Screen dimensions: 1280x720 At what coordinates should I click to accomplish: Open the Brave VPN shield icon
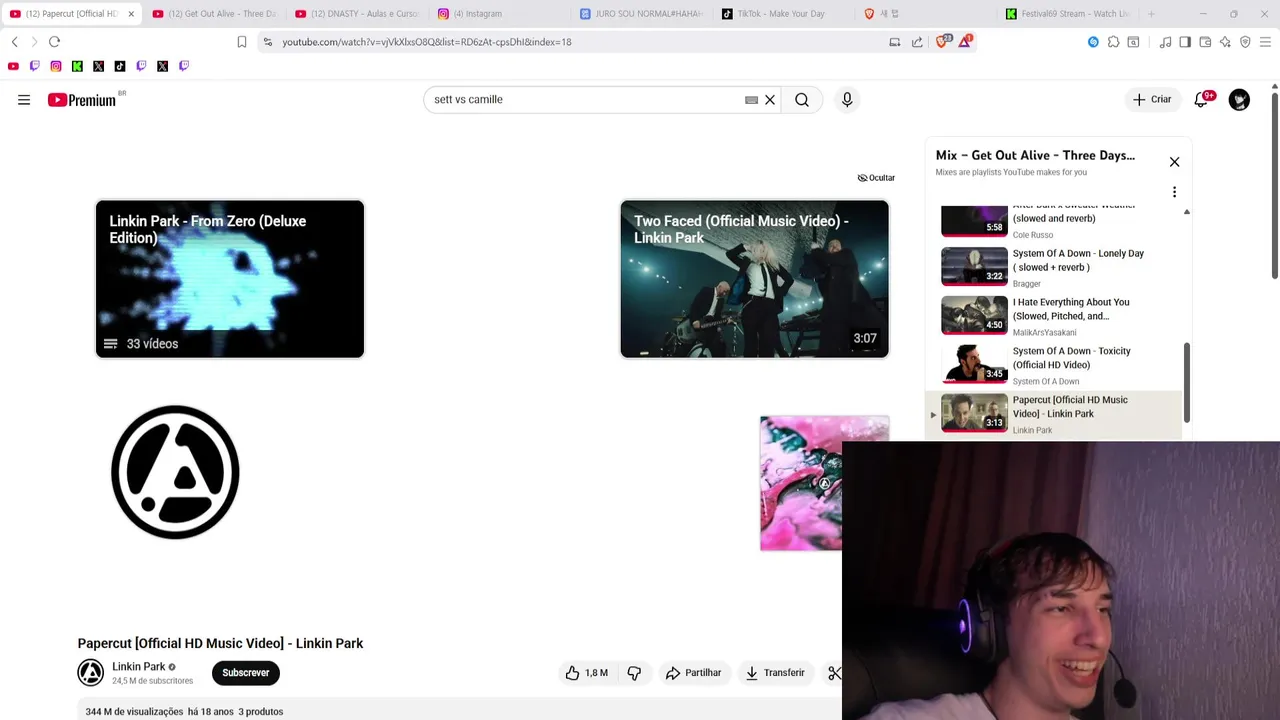(x=1245, y=42)
